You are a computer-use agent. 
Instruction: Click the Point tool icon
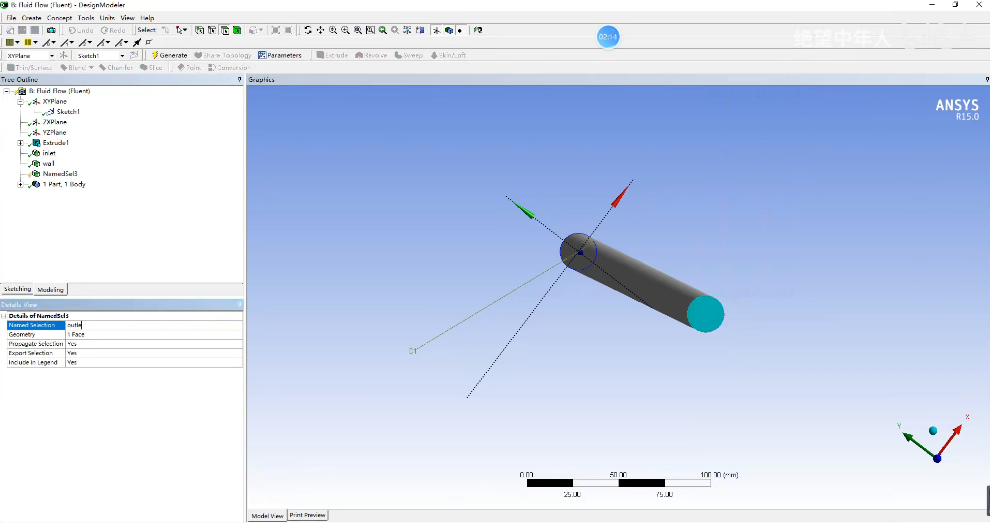click(189, 68)
